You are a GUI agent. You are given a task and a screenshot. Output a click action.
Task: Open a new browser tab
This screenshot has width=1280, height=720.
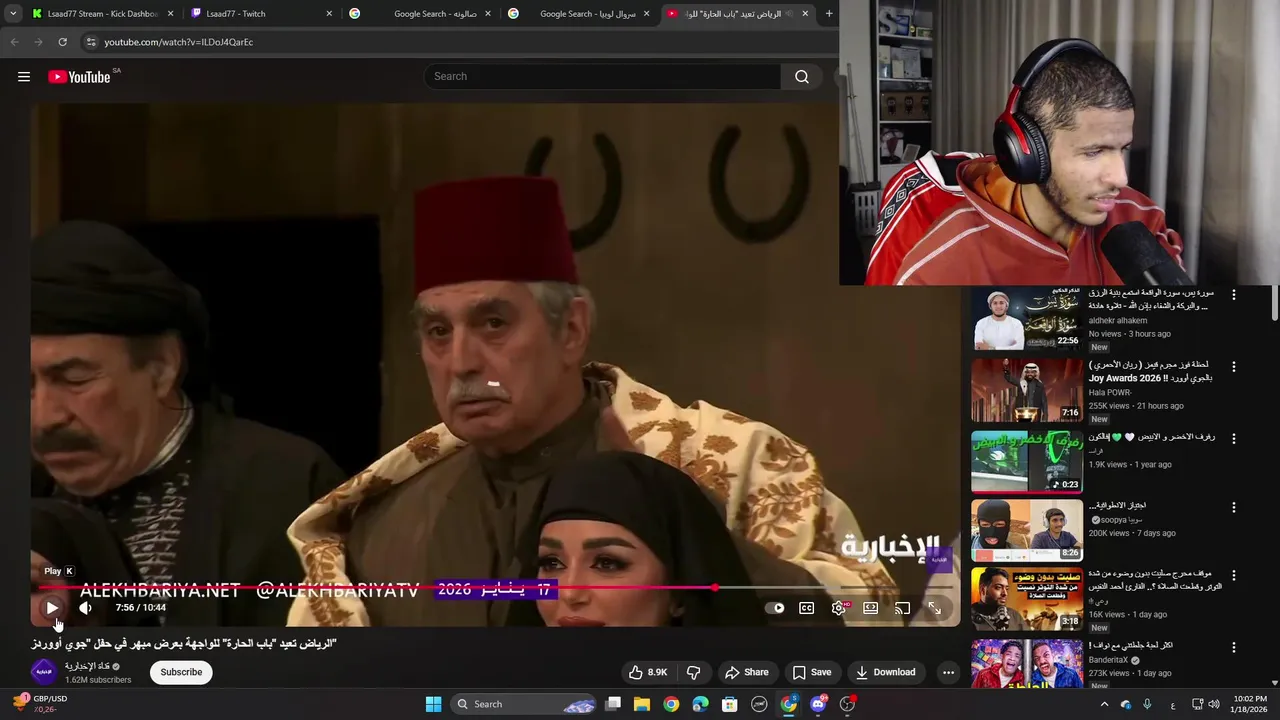pyautogui.click(x=829, y=14)
